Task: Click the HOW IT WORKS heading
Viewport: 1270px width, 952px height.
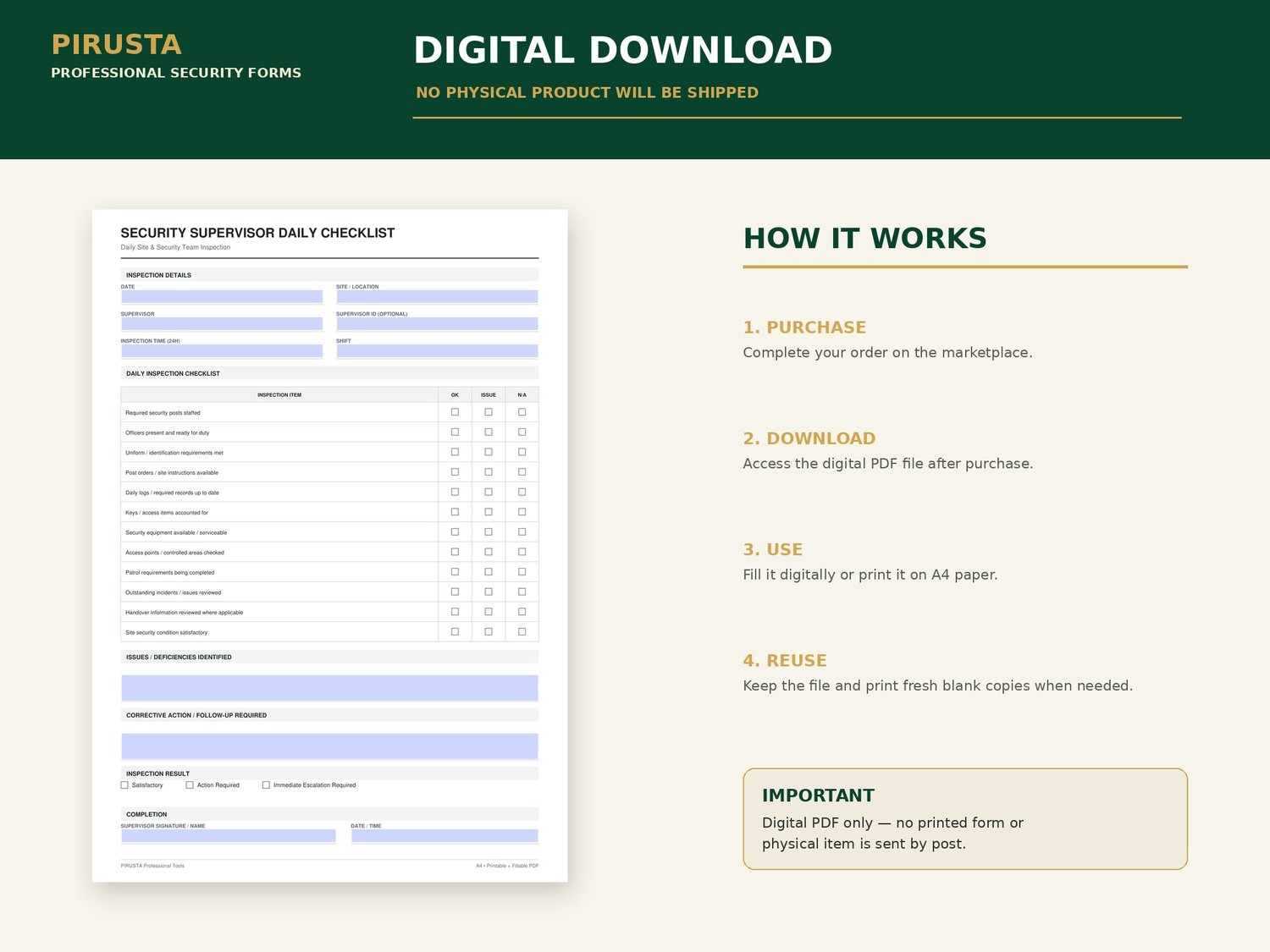Action: [x=864, y=239]
